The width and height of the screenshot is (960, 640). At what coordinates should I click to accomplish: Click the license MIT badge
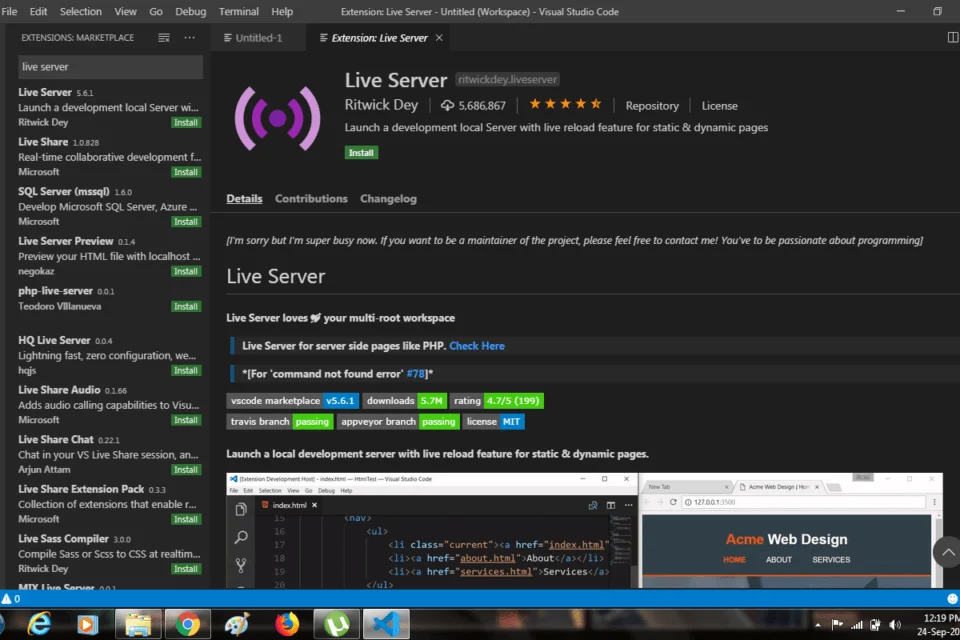tap(493, 421)
